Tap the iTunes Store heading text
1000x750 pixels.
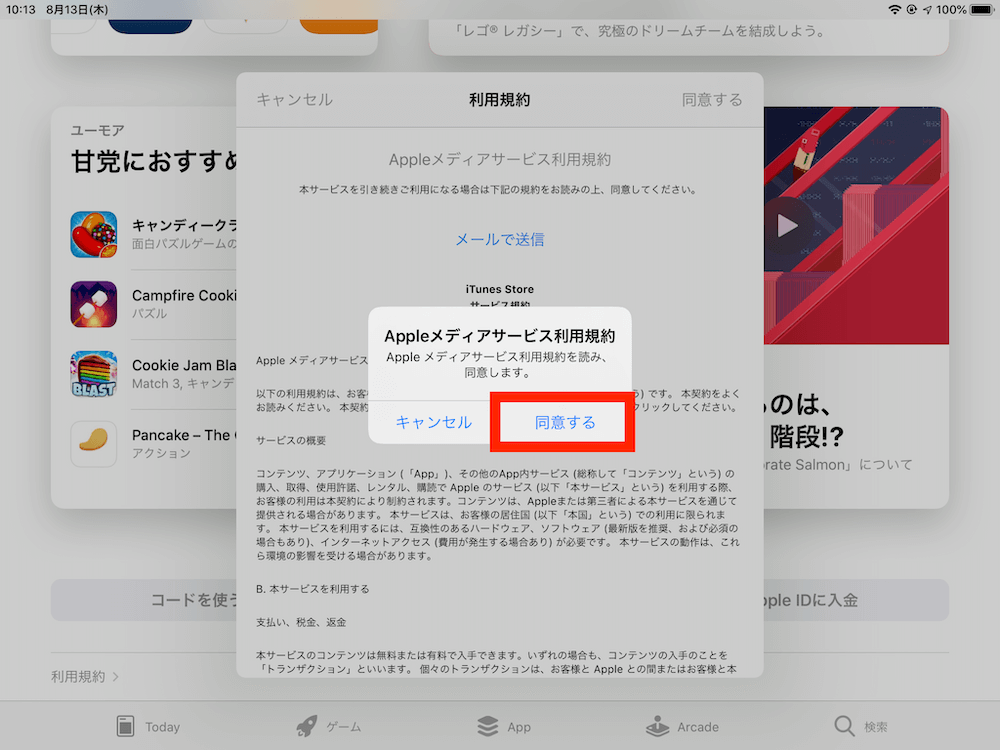(x=500, y=289)
